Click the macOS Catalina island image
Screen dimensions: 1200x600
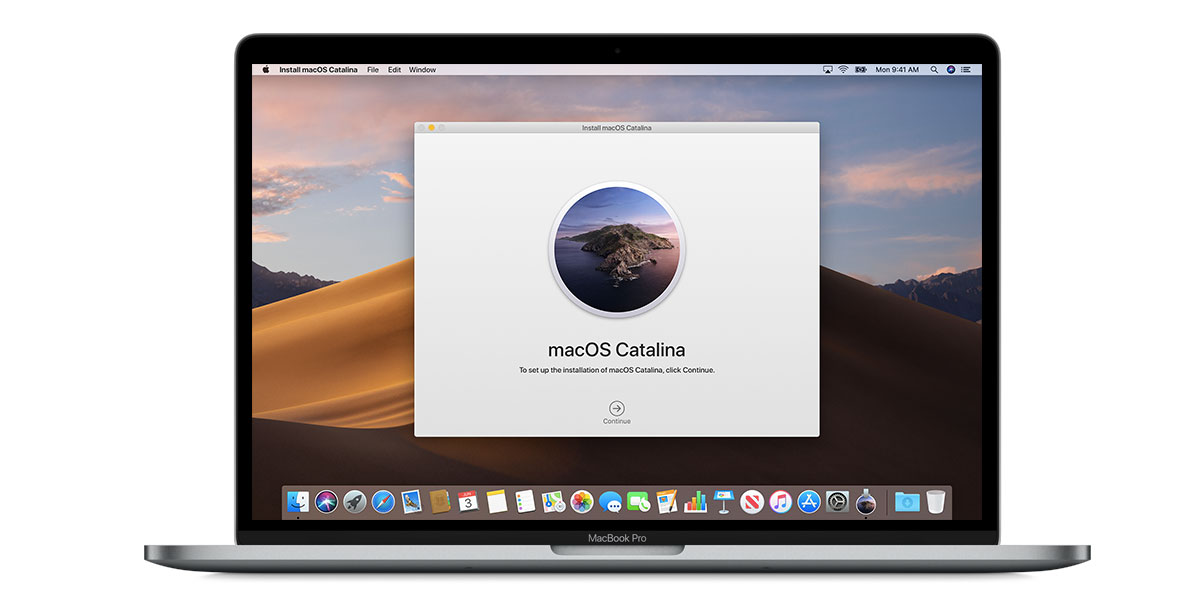(617, 248)
